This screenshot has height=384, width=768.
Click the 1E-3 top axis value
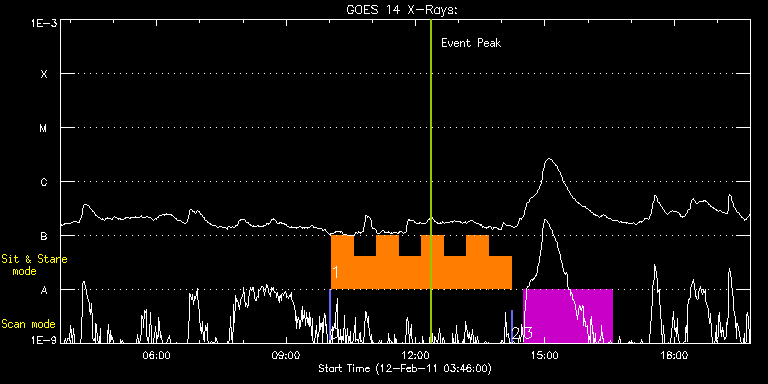[x=44, y=22]
